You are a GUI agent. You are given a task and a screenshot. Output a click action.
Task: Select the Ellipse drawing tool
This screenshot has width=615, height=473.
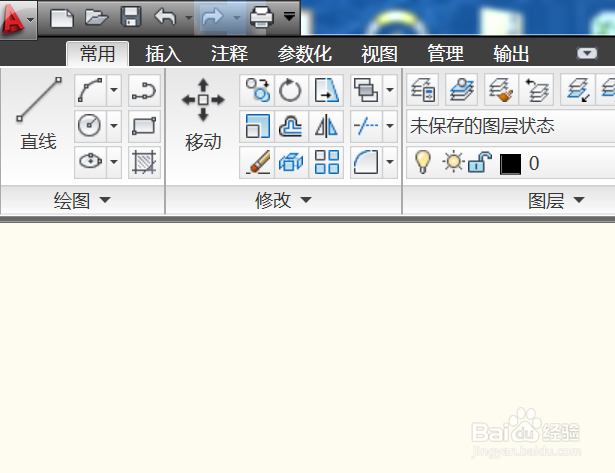[90, 162]
